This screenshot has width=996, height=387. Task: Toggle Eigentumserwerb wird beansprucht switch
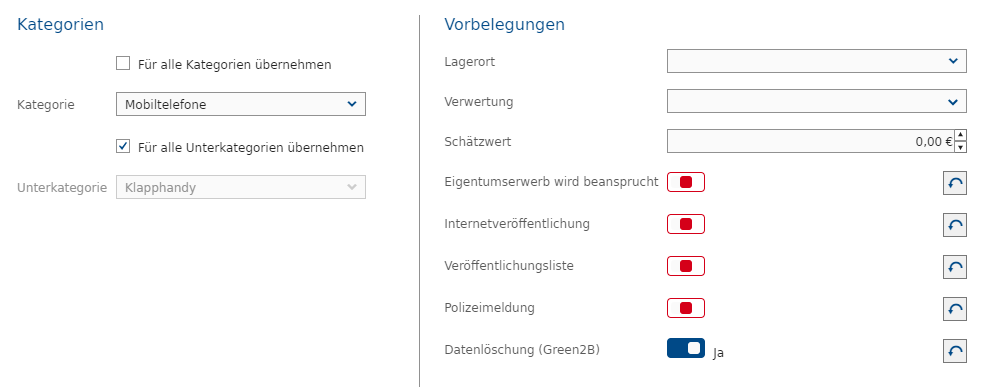coord(686,182)
